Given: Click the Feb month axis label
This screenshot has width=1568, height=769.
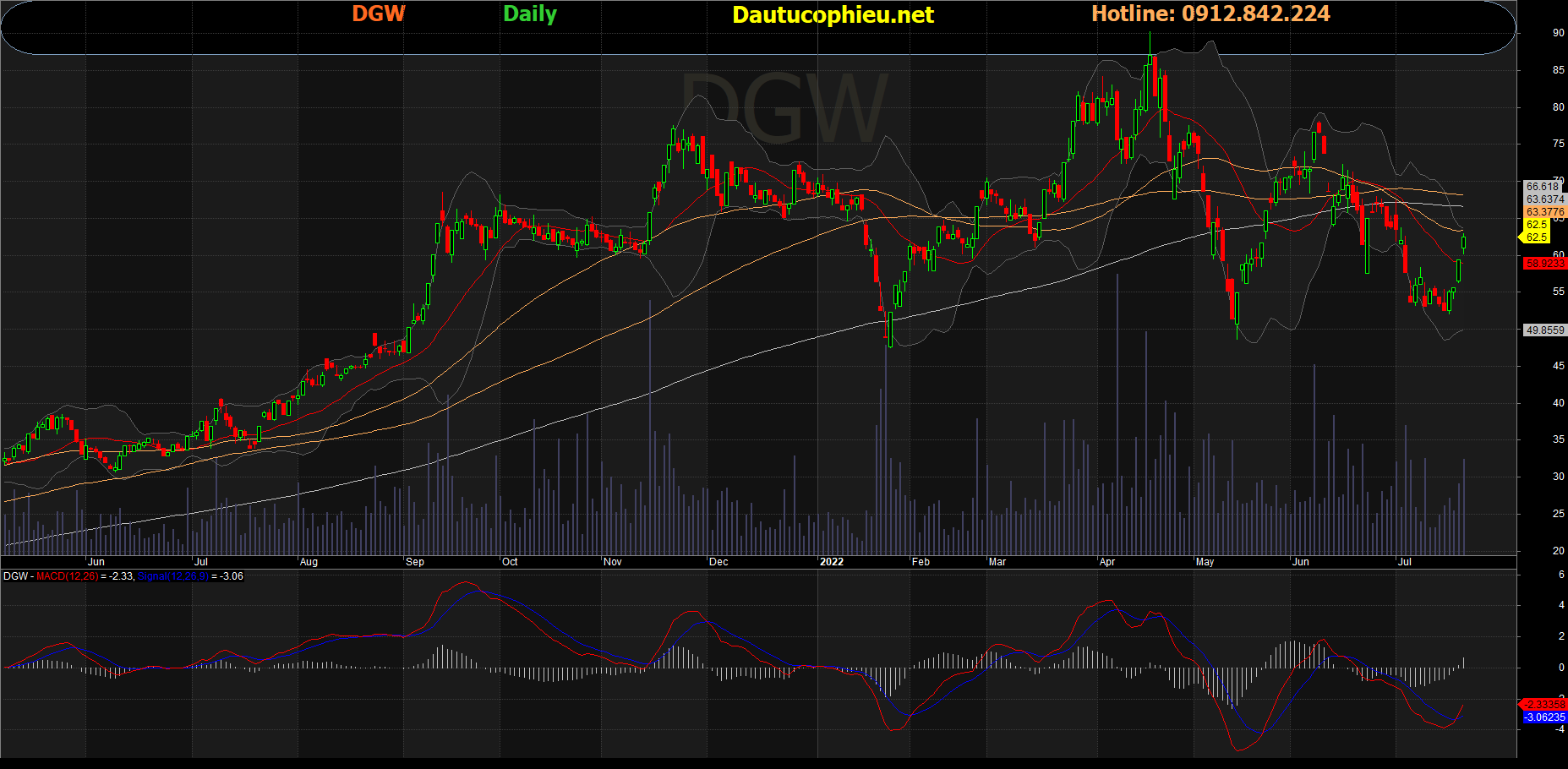Looking at the screenshot, I should coord(921,562).
